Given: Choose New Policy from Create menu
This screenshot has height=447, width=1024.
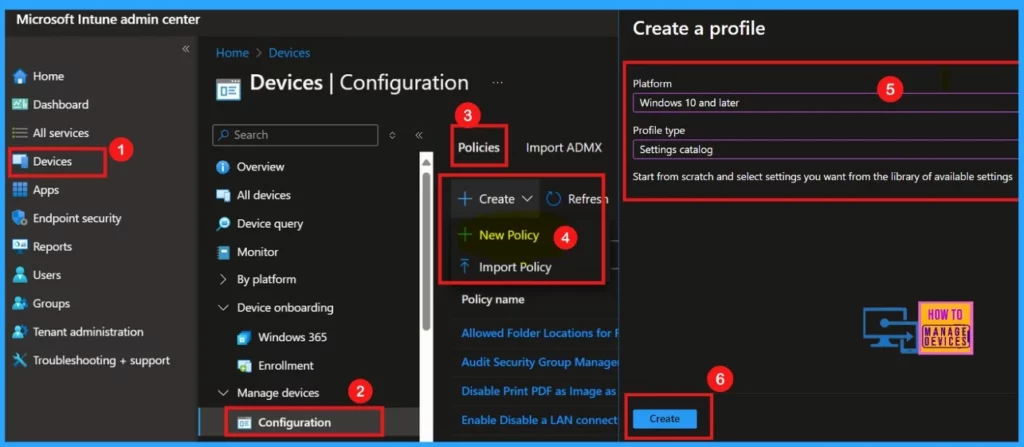Looking at the screenshot, I should point(509,235).
